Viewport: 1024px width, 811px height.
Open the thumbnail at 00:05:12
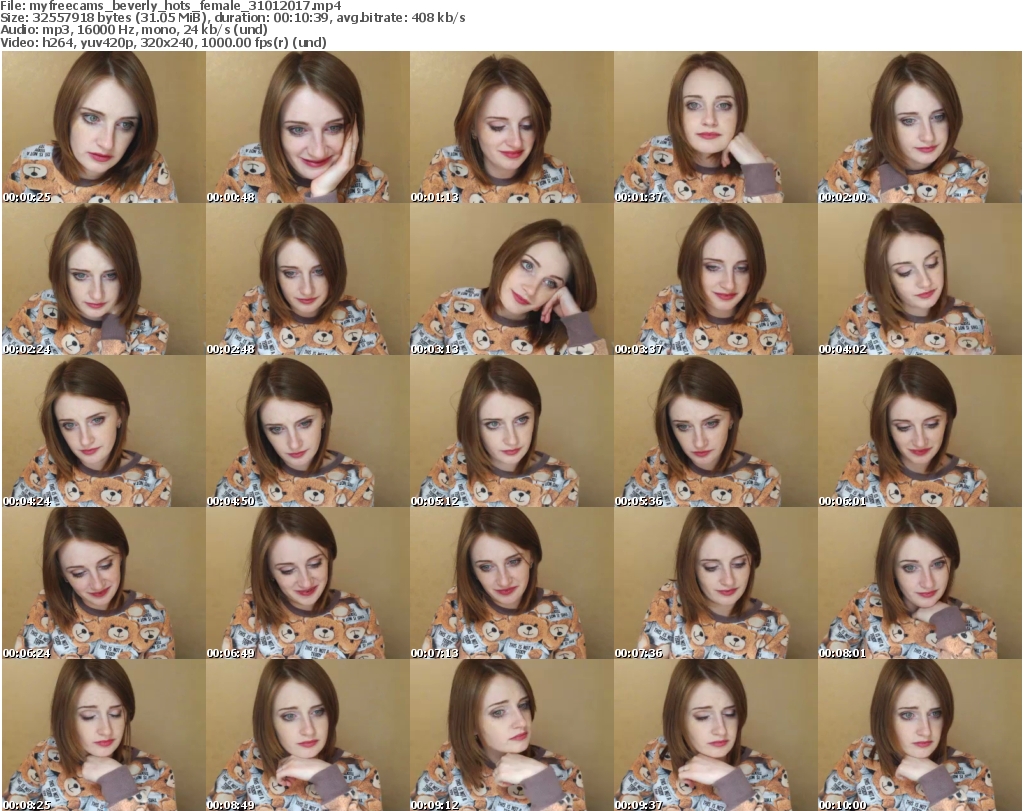pos(511,432)
